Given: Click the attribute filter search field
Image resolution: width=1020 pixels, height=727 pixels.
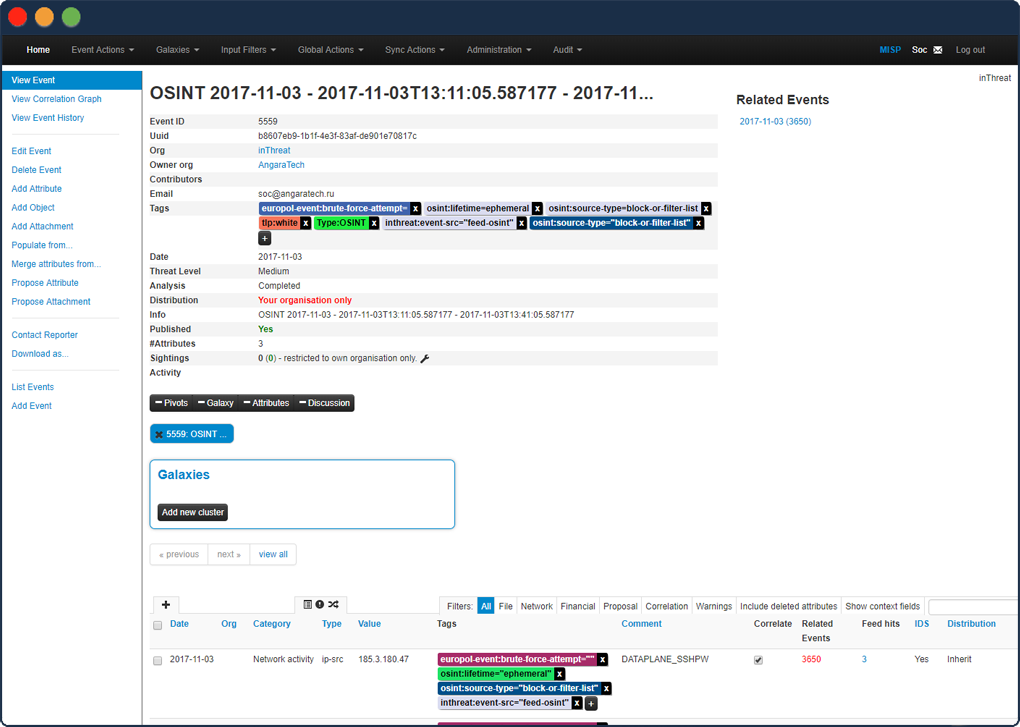Looking at the screenshot, I should (x=973, y=607).
